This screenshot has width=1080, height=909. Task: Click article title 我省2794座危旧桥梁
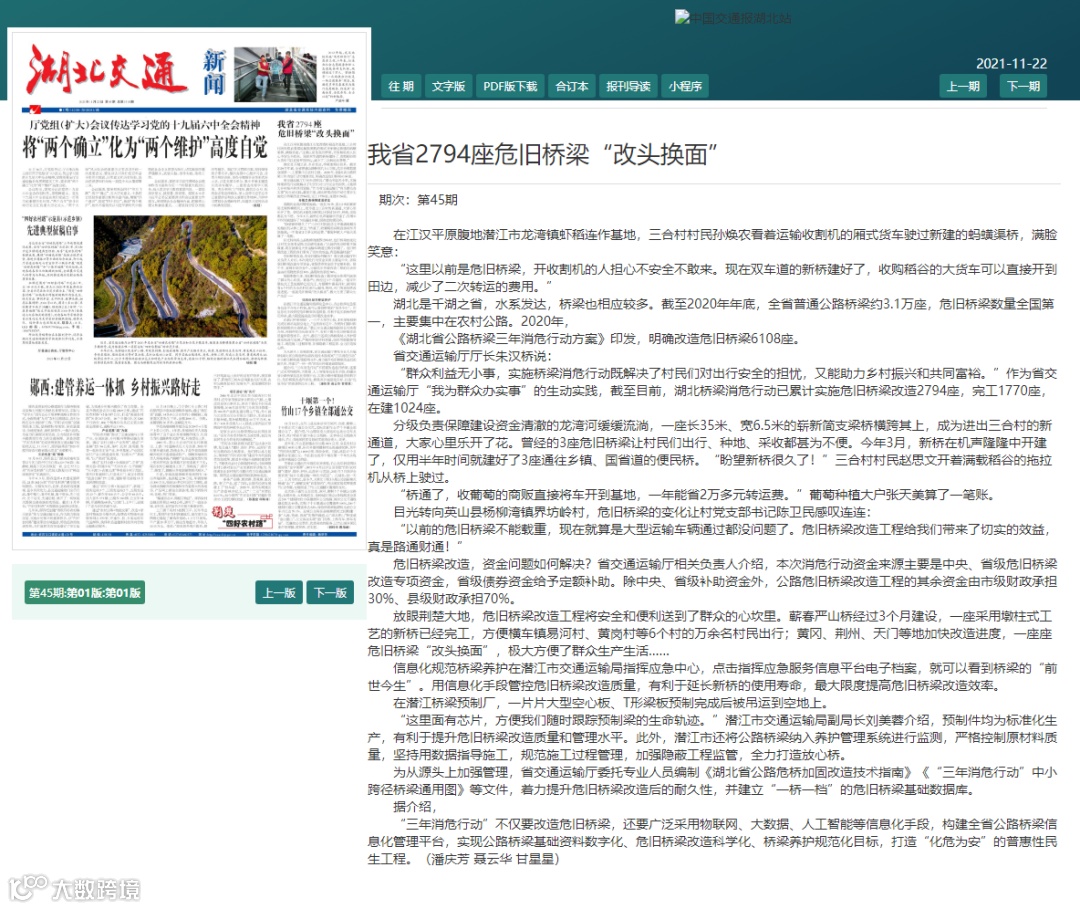point(542,154)
